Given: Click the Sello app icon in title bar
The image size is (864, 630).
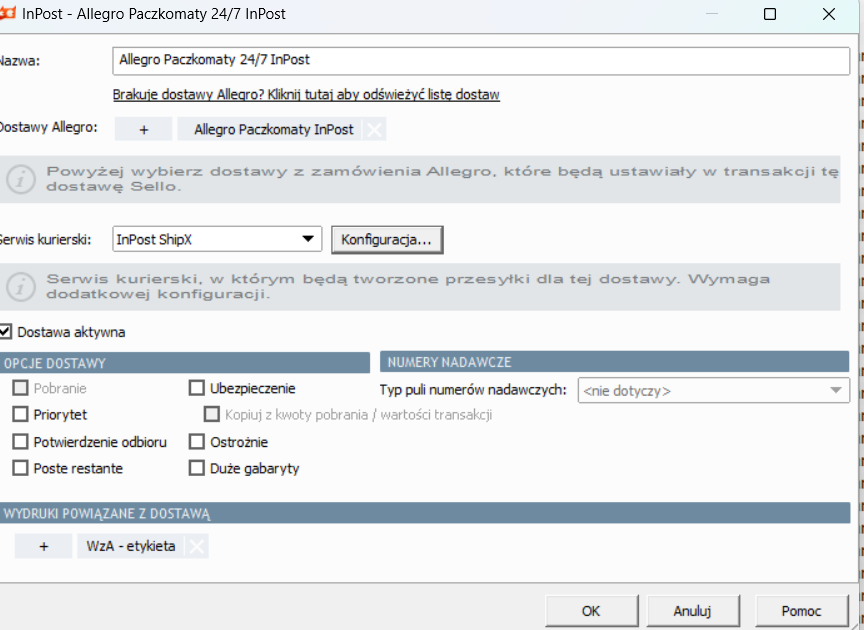Looking at the screenshot, I should 7,12.
